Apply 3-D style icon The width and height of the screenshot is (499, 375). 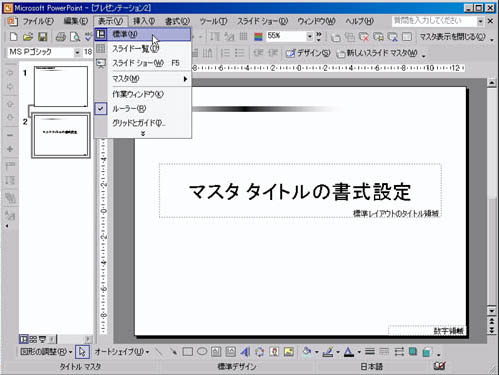[x=427, y=351]
